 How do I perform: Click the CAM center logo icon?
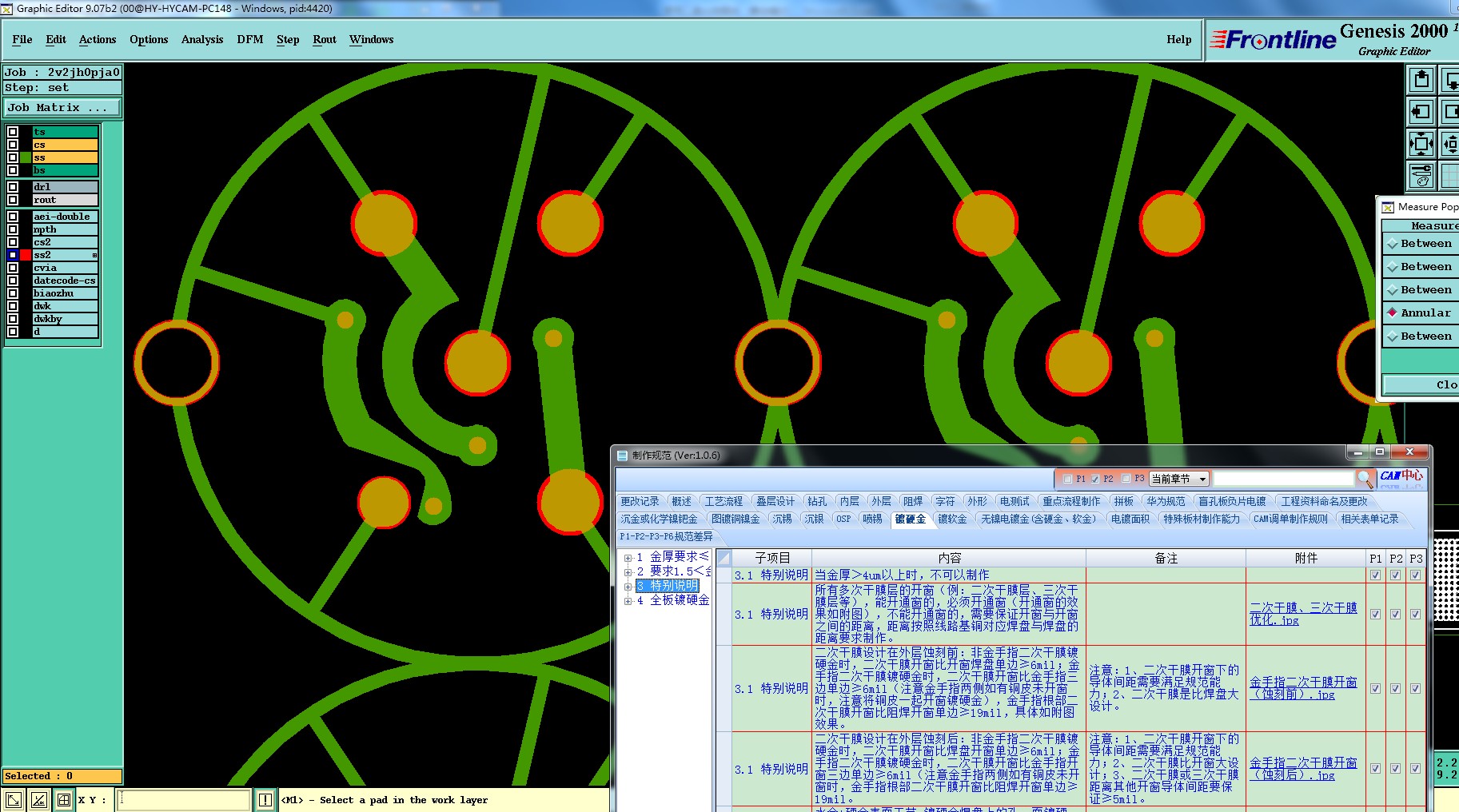[x=1401, y=478]
